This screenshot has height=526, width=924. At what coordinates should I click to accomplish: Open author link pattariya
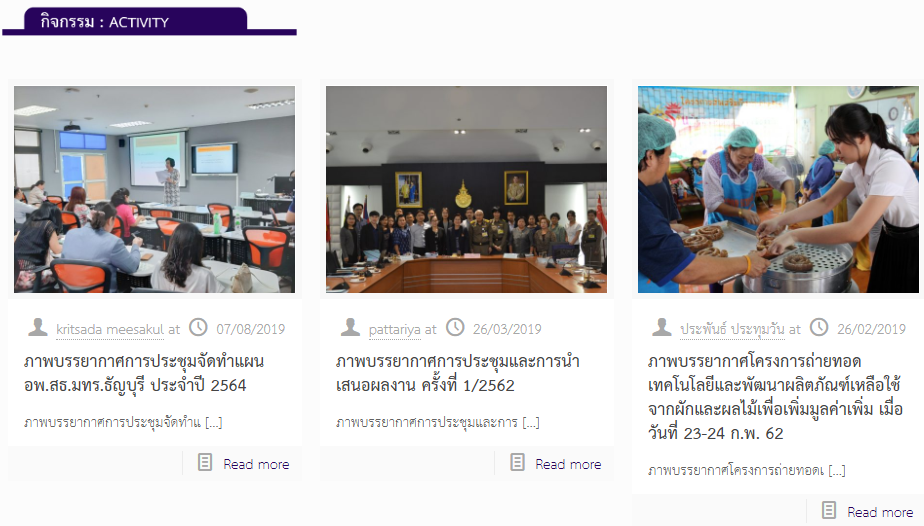[x=395, y=329]
